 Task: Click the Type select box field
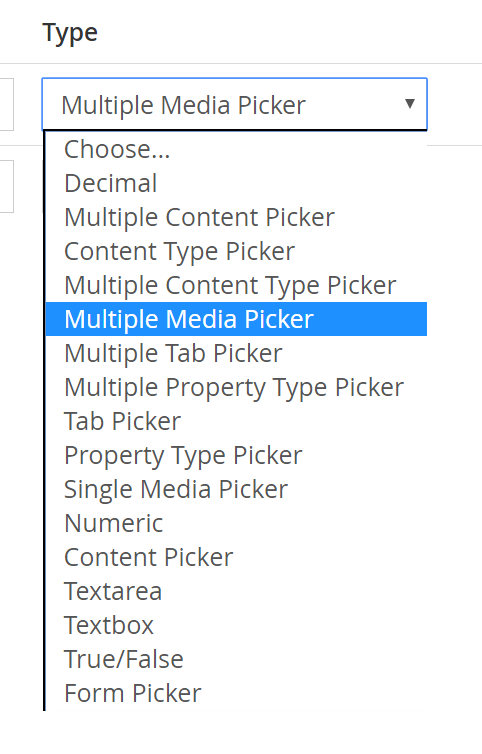point(234,104)
